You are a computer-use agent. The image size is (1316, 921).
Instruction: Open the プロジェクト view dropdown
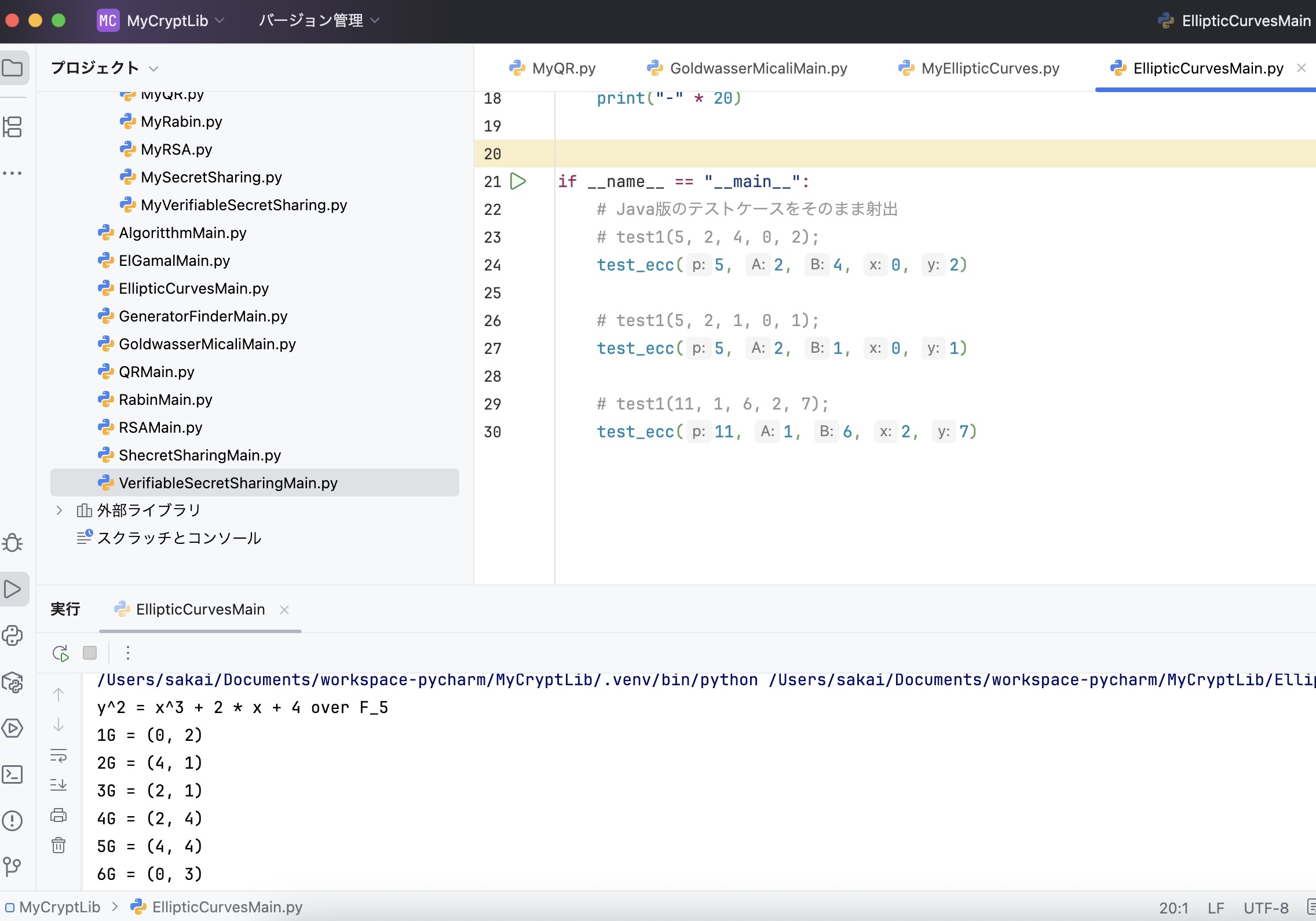(x=104, y=68)
